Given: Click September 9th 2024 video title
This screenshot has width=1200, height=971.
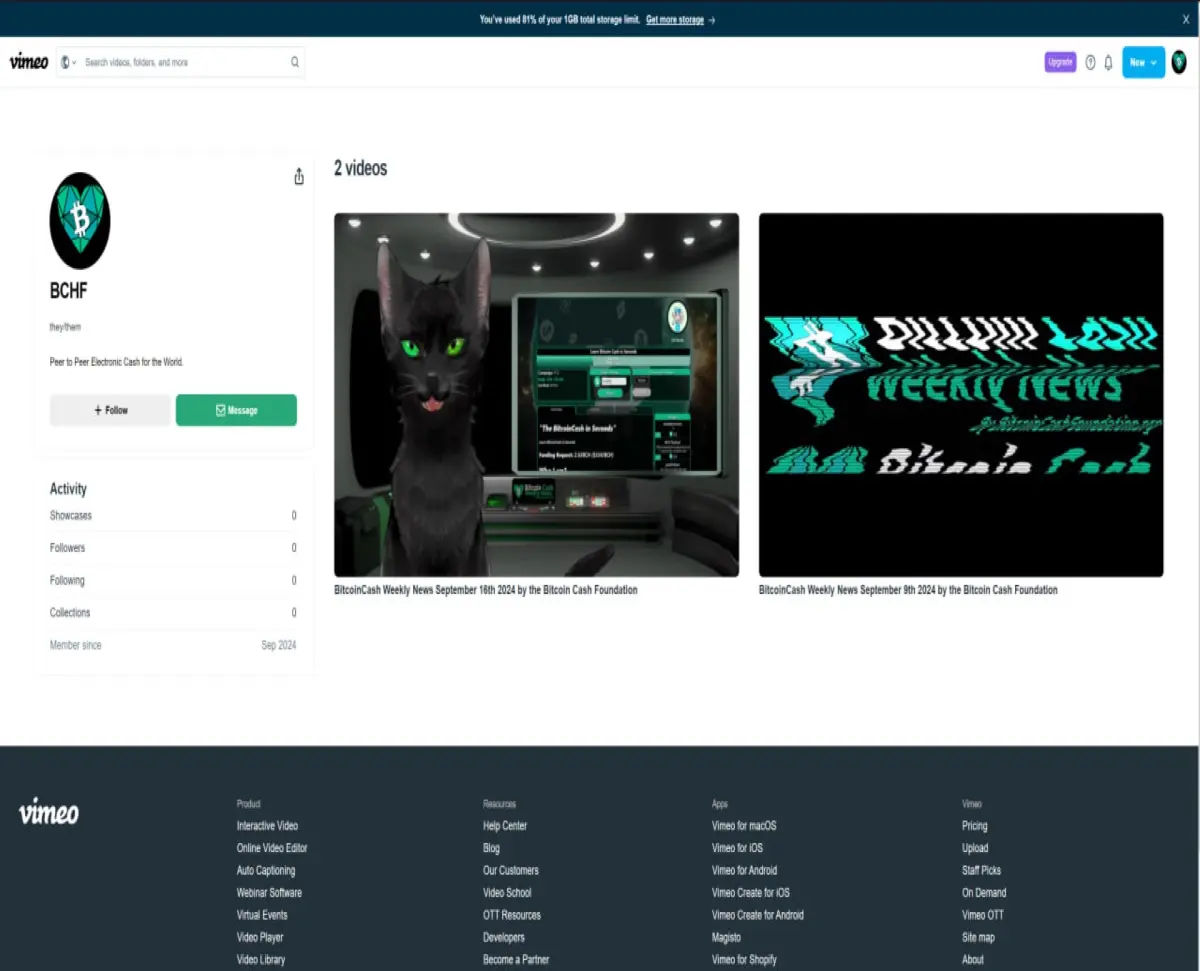Looking at the screenshot, I should pos(908,590).
